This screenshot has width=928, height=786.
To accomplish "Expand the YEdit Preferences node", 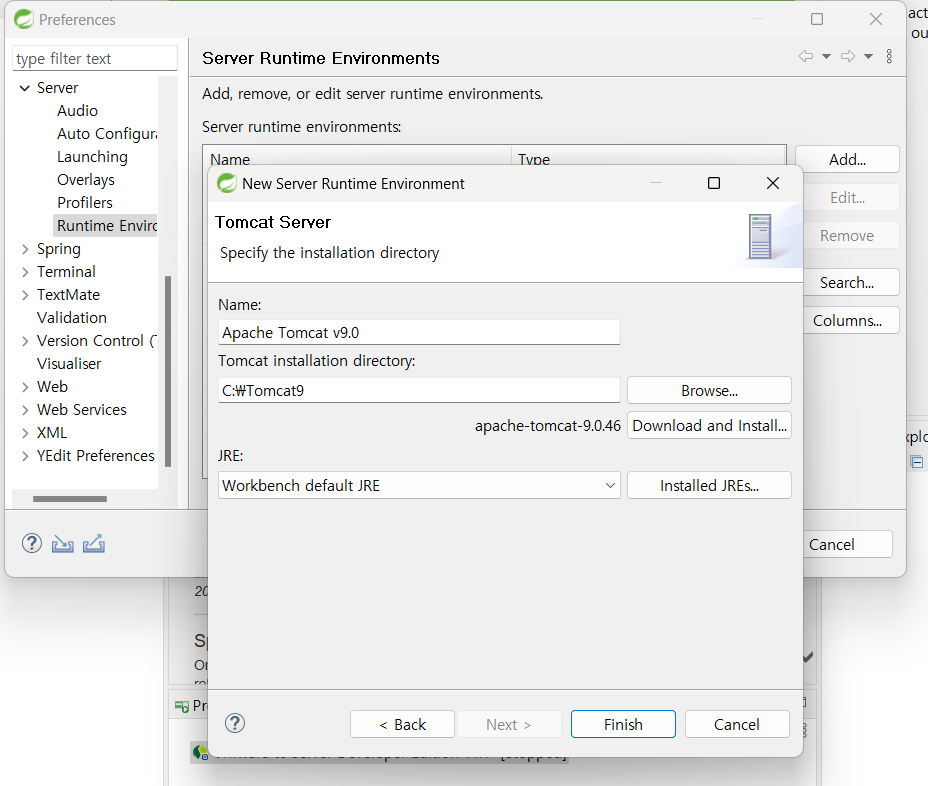I will (x=25, y=456).
